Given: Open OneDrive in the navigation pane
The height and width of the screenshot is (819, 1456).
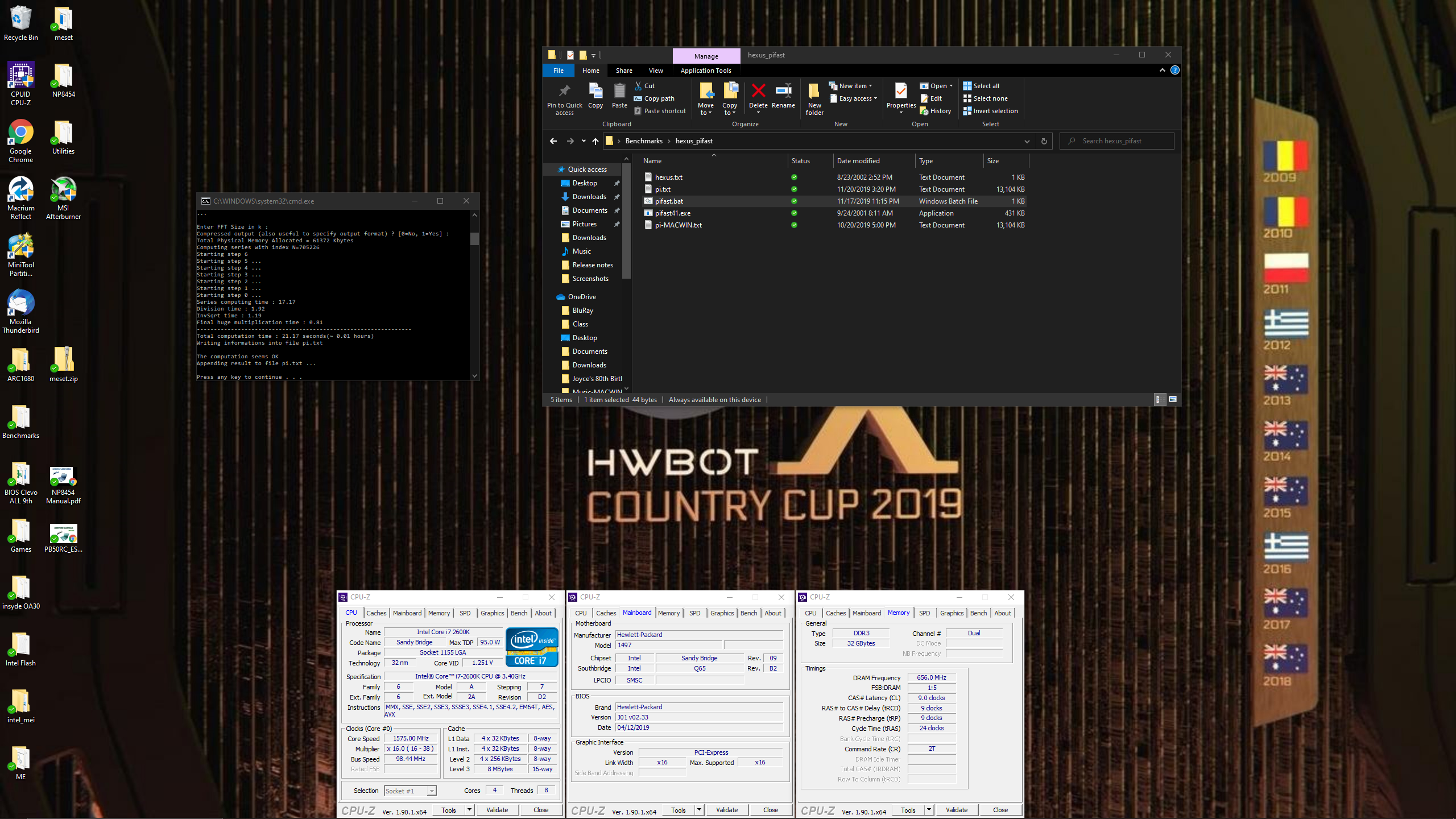Looking at the screenshot, I should pyautogui.click(x=582, y=297).
